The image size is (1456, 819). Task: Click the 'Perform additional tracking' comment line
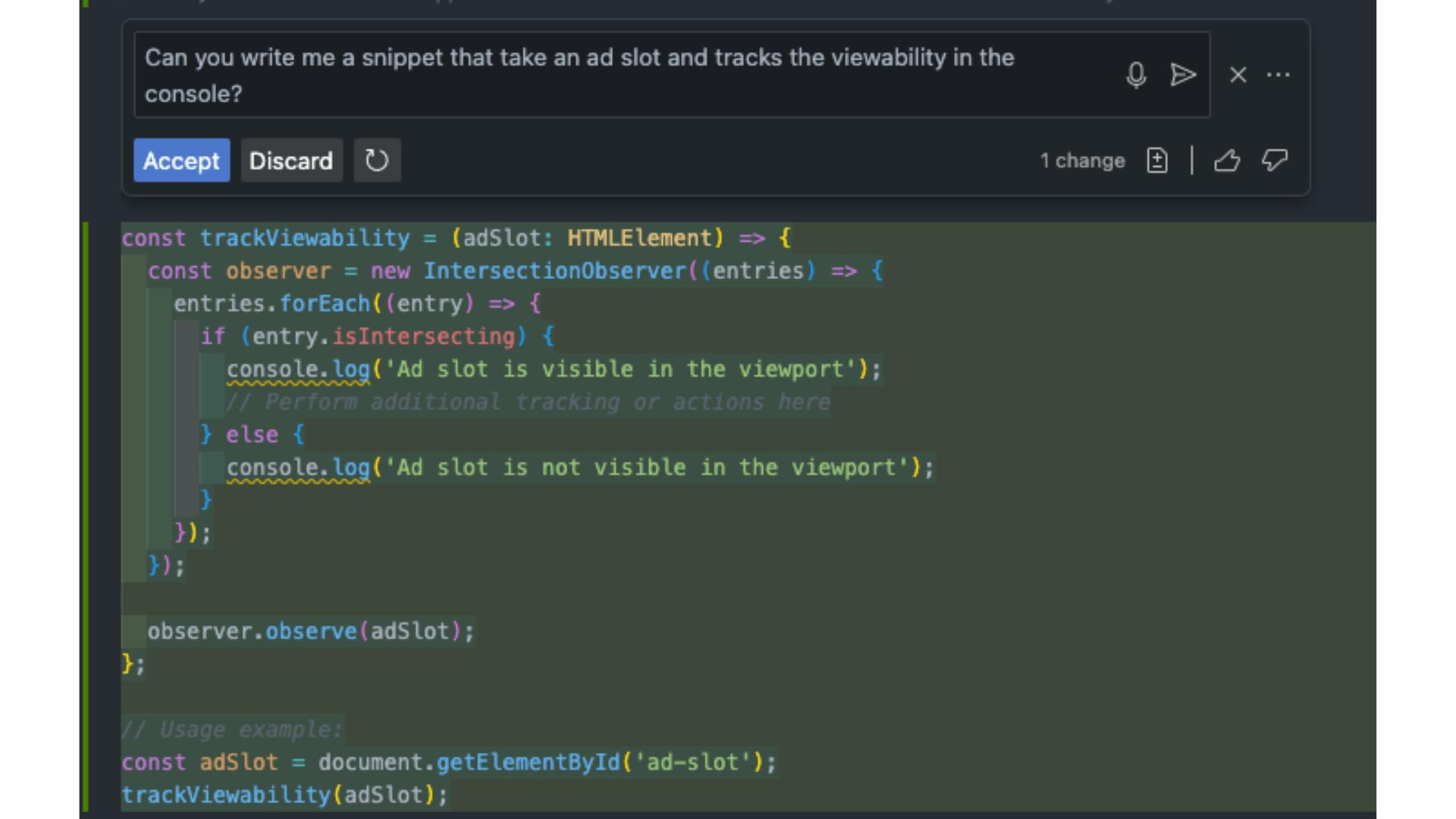point(529,402)
